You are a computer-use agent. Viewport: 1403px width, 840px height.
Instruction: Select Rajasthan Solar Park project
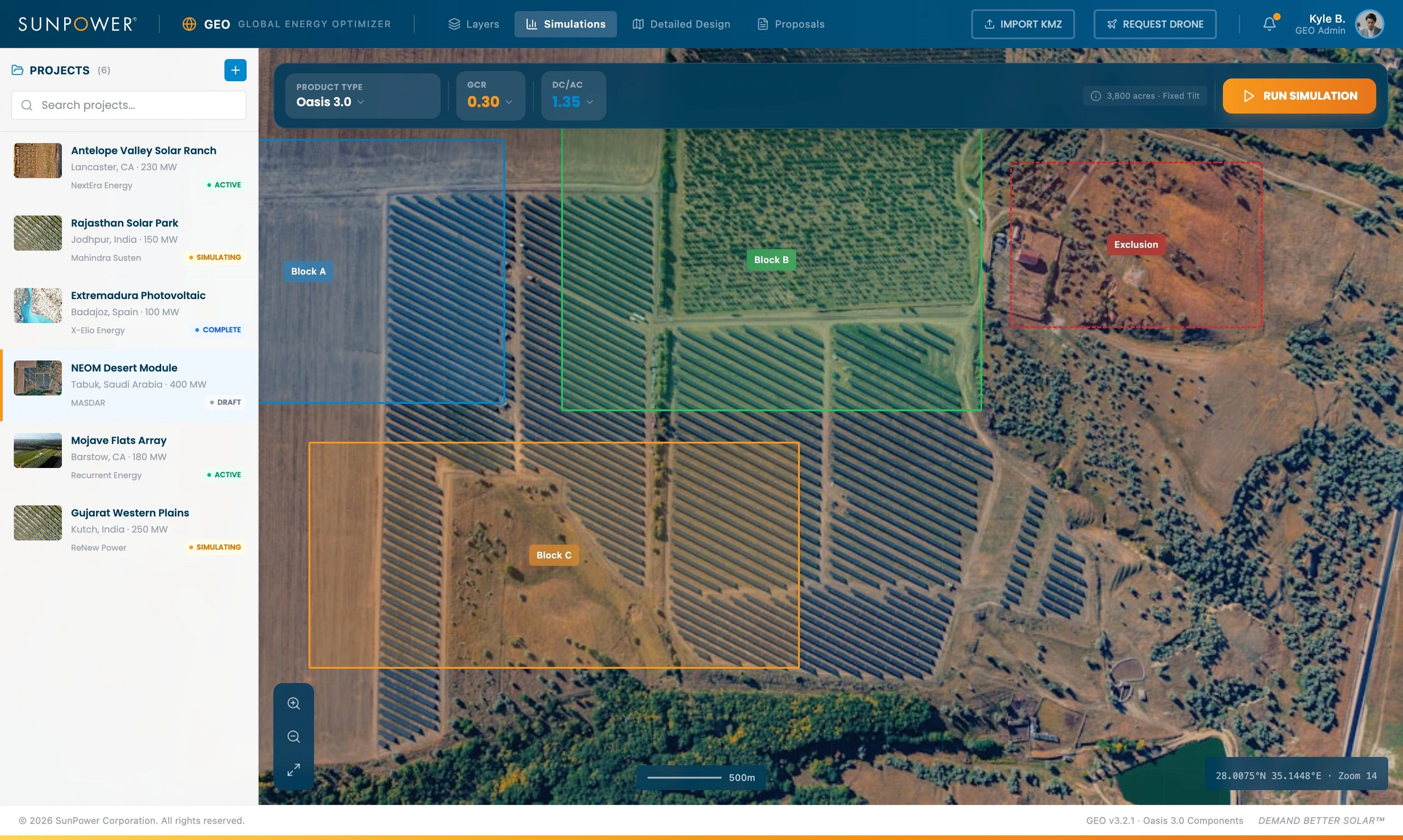click(x=129, y=241)
